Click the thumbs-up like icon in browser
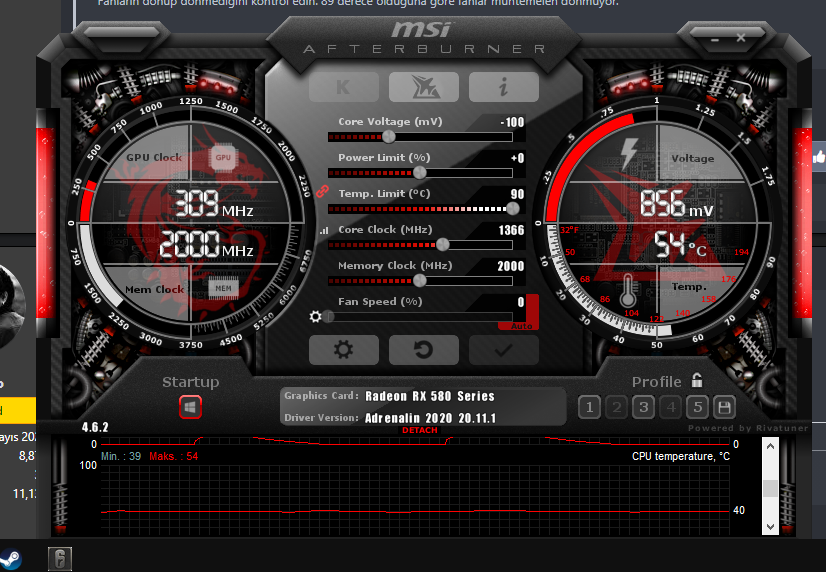The image size is (826, 572). click(819, 156)
